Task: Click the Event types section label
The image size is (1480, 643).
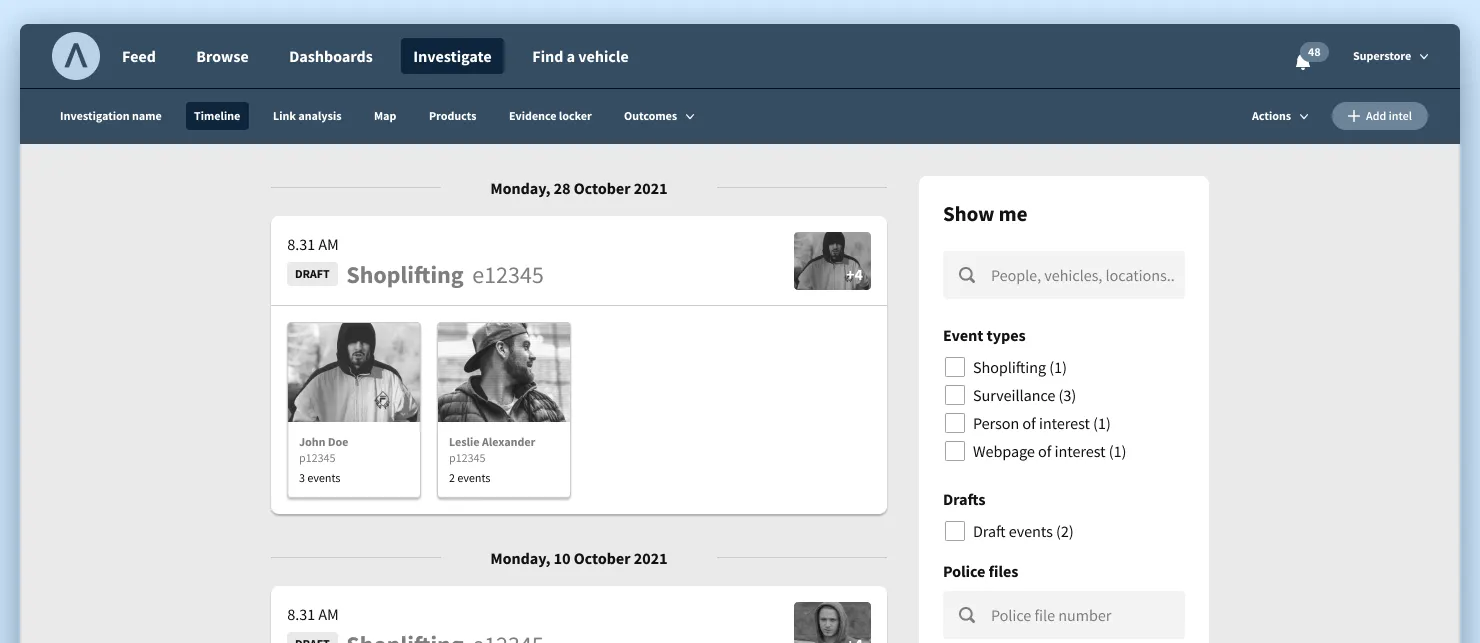Action: pos(984,336)
